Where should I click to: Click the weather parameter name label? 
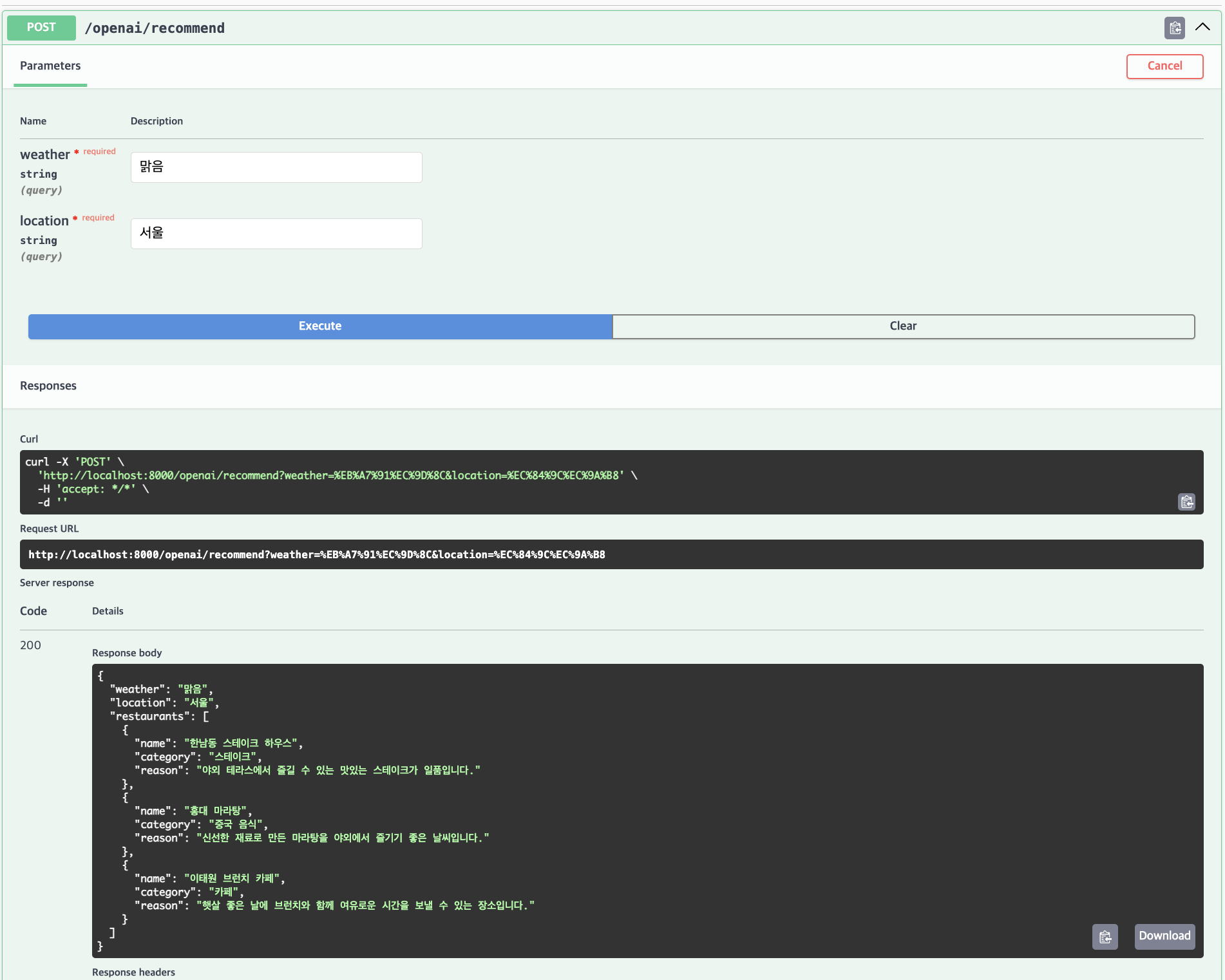[44, 155]
